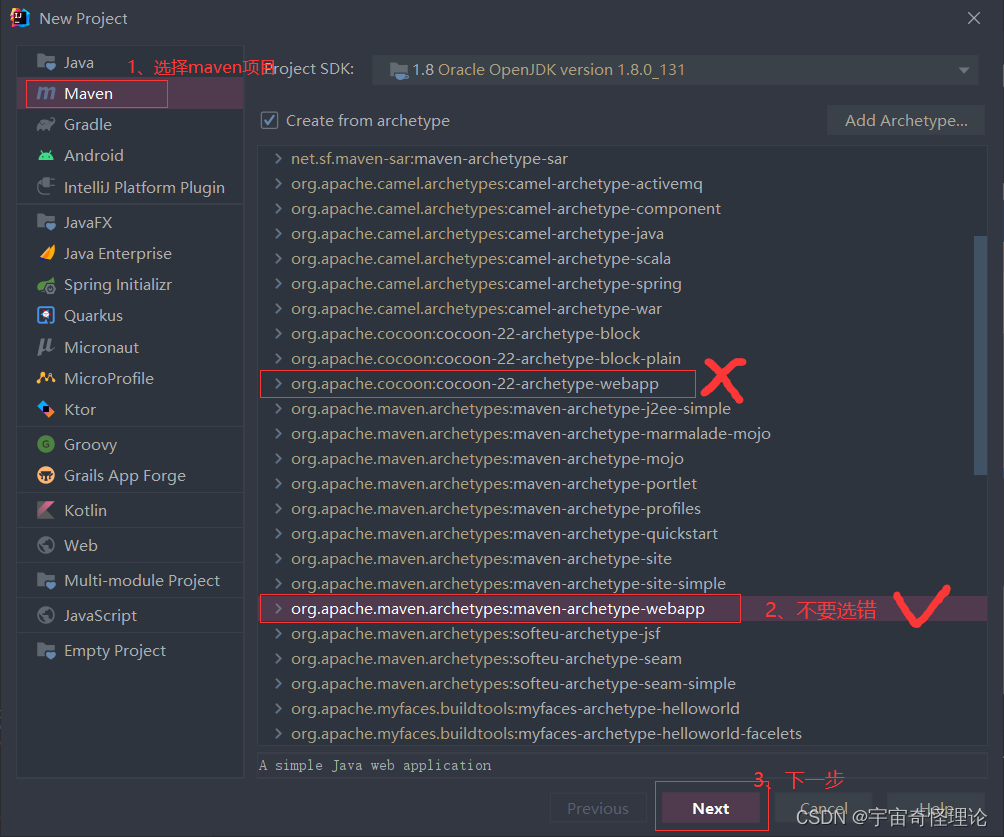Close the New Project dialog
Viewport: 1004px width, 837px height.
coord(974,18)
